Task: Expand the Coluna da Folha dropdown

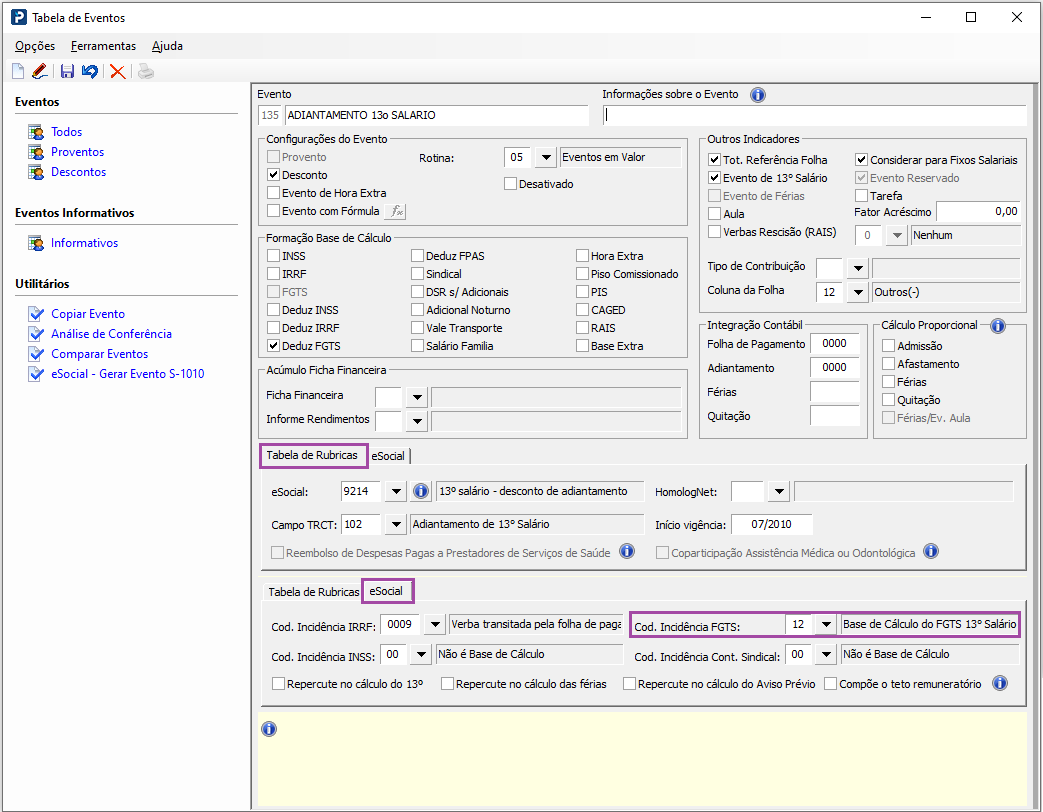Action: coord(857,292)
